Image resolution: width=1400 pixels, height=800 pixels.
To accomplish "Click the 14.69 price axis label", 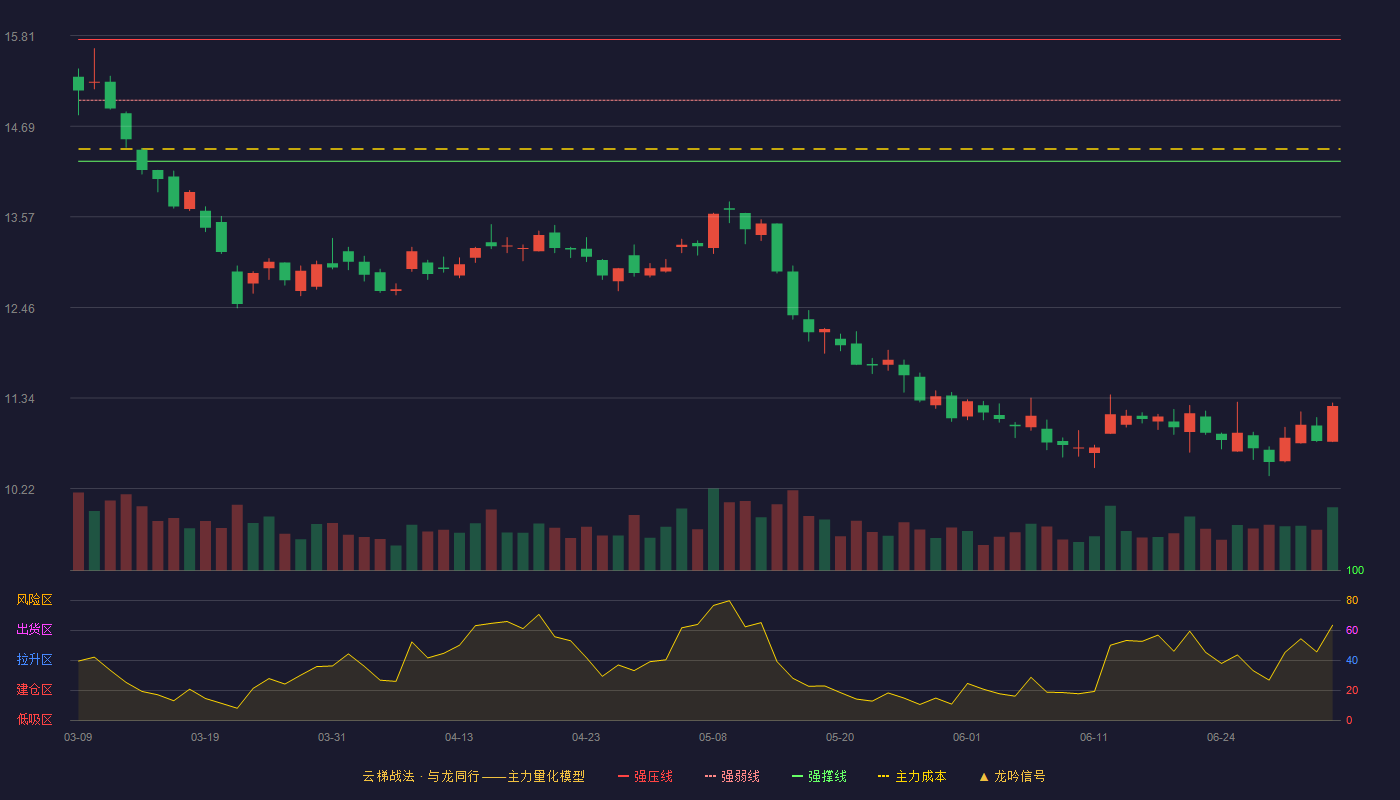I will [x=19, y=127].
